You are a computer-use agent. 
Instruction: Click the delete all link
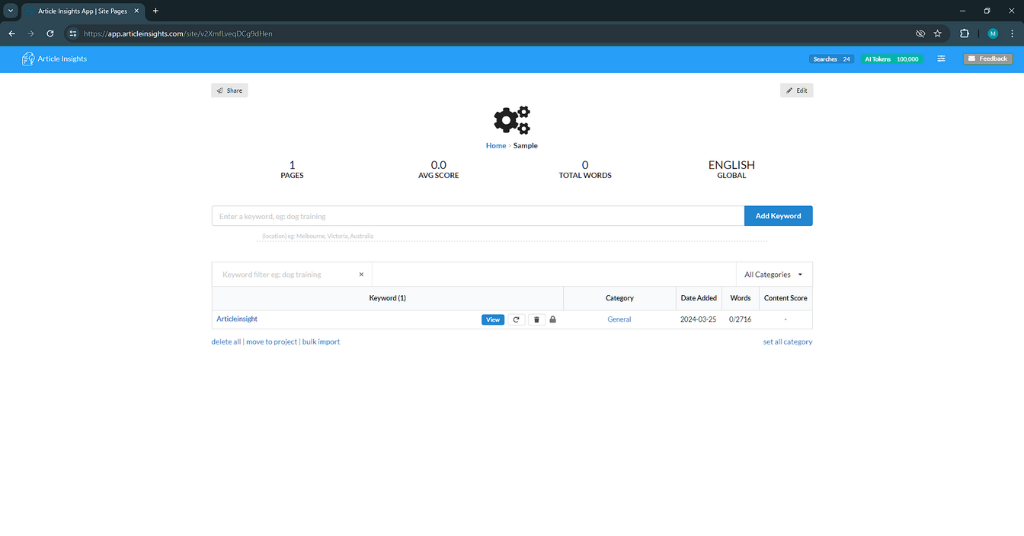point(226,341)
